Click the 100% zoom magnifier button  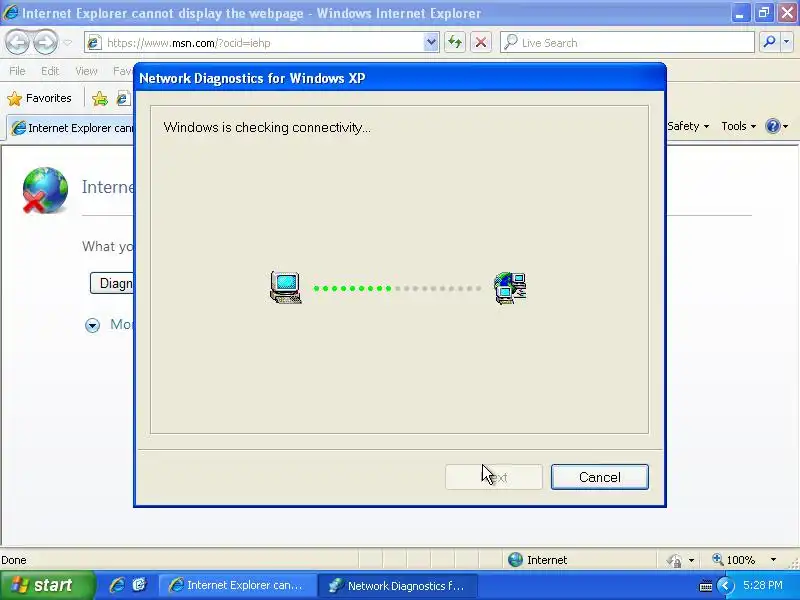coord(733,560)
